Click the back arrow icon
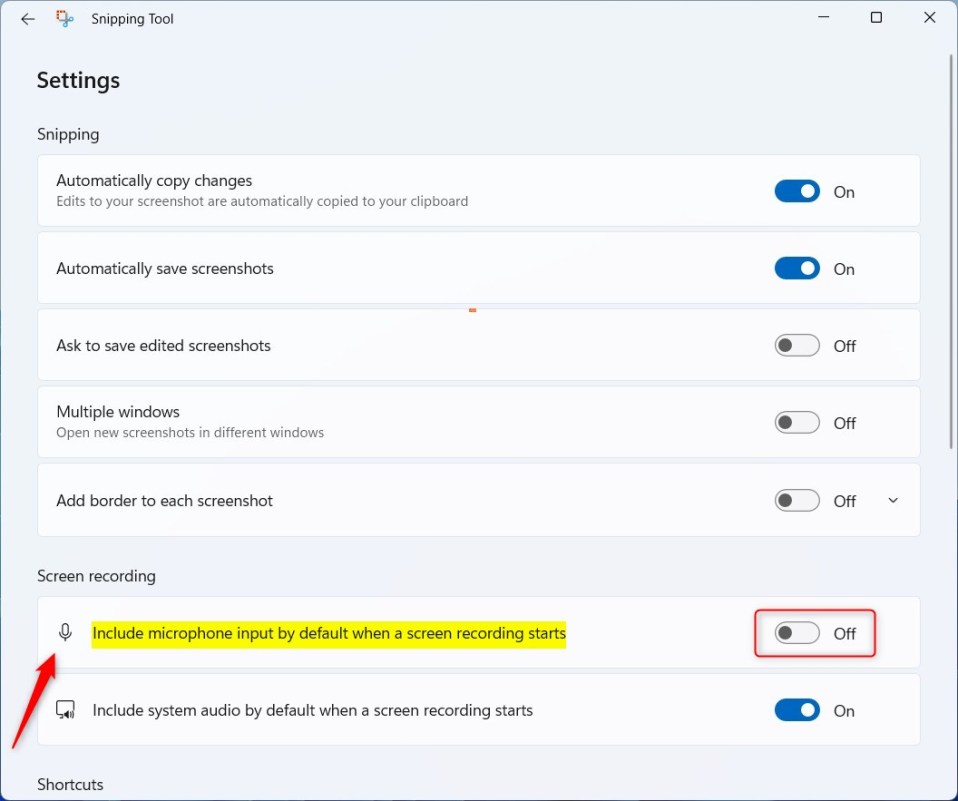 coord(28,19)
